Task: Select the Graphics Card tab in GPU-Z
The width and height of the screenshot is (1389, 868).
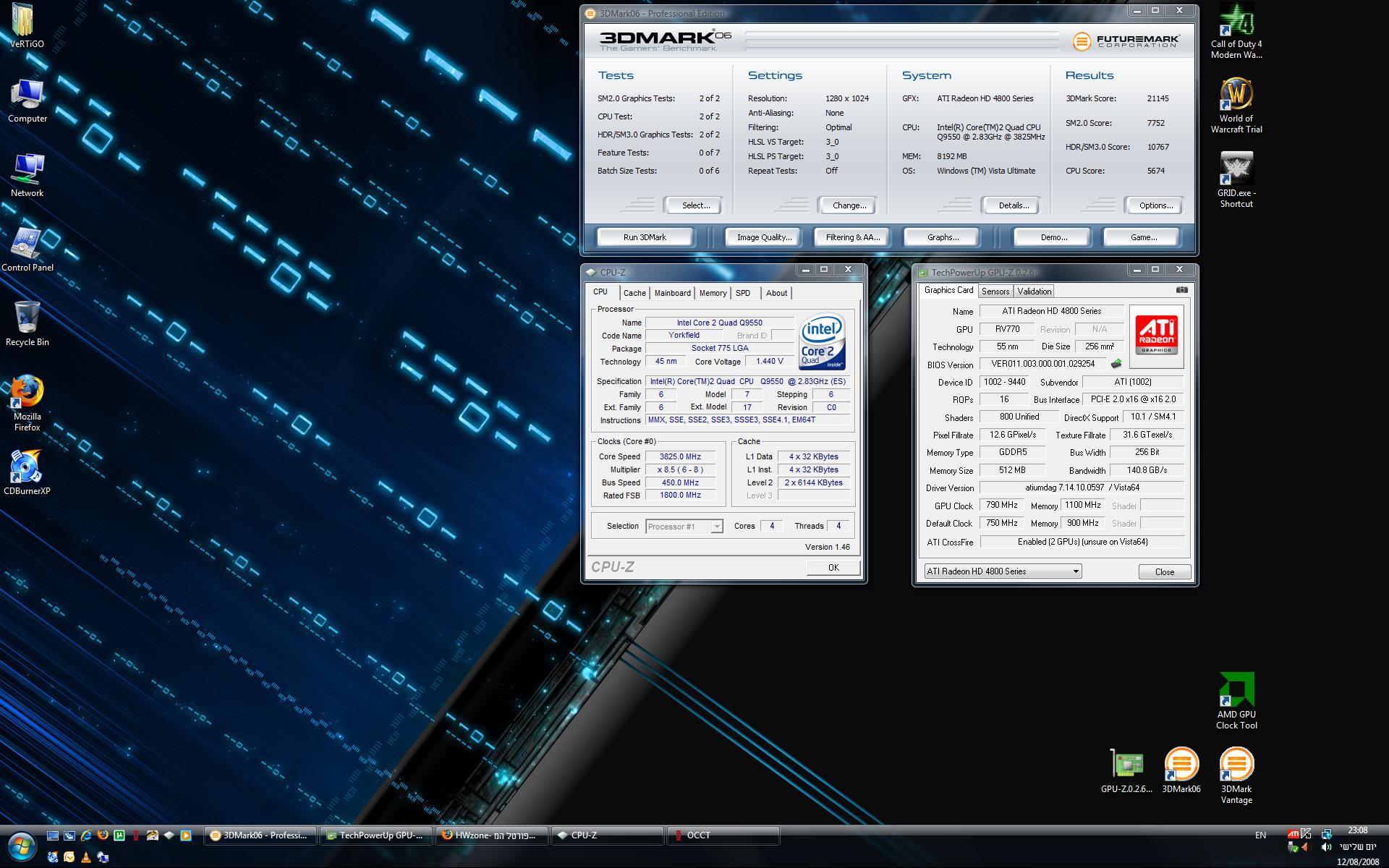Action: 948,290
